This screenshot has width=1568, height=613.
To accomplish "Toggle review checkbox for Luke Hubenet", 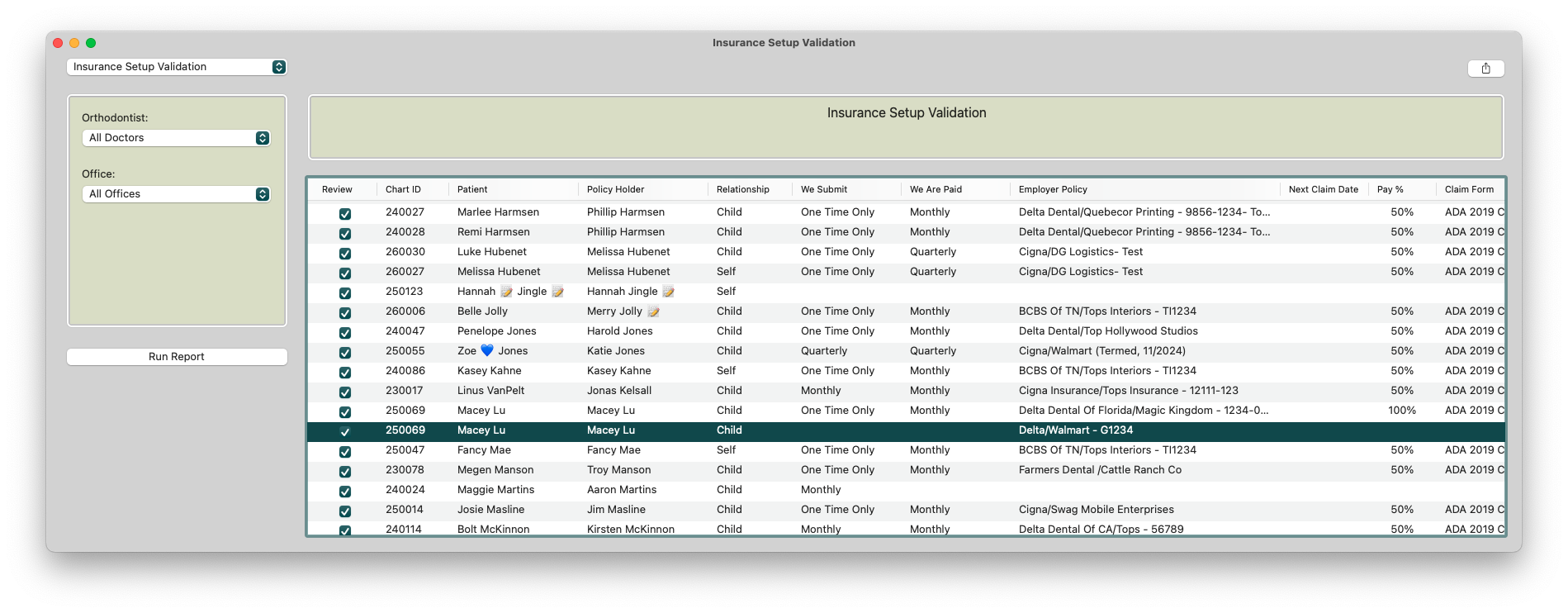I will 345,253.
